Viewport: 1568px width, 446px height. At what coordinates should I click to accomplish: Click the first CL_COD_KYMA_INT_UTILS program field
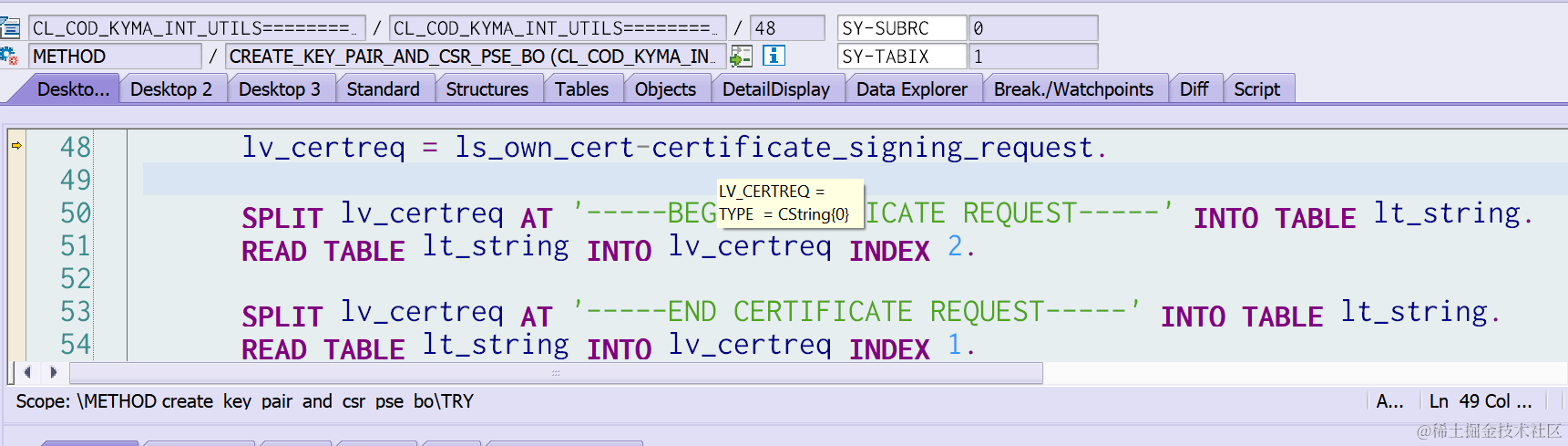(197, 28)
